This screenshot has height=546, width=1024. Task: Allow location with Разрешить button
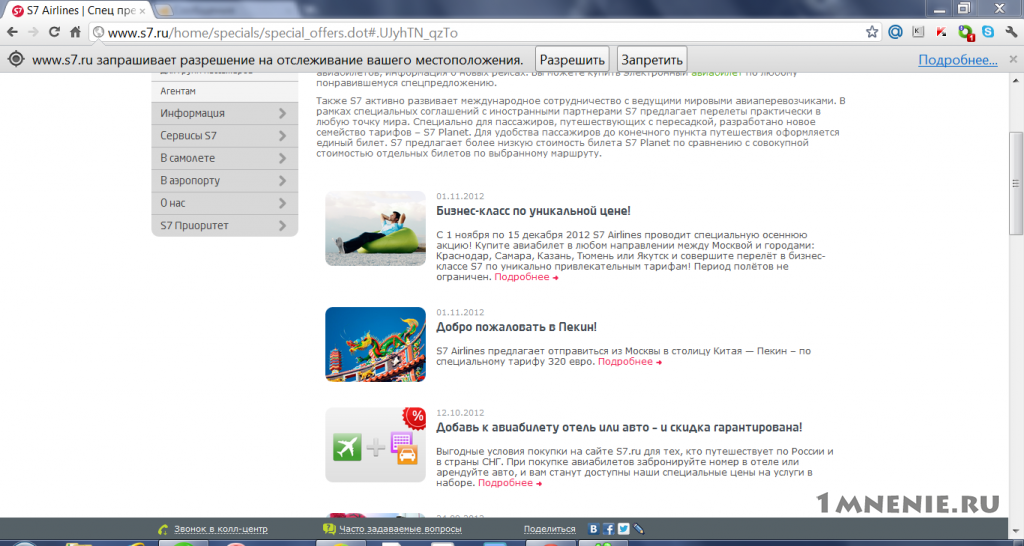pos(572,59)
